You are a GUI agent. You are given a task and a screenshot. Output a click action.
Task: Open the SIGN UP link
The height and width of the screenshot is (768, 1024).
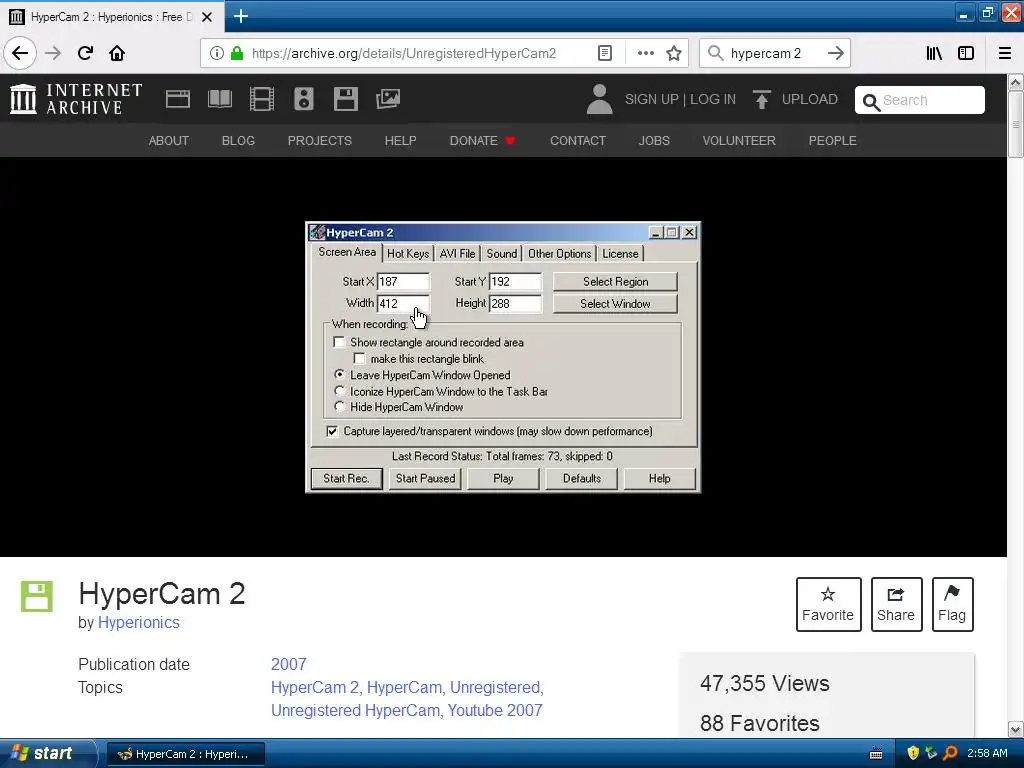651,99
